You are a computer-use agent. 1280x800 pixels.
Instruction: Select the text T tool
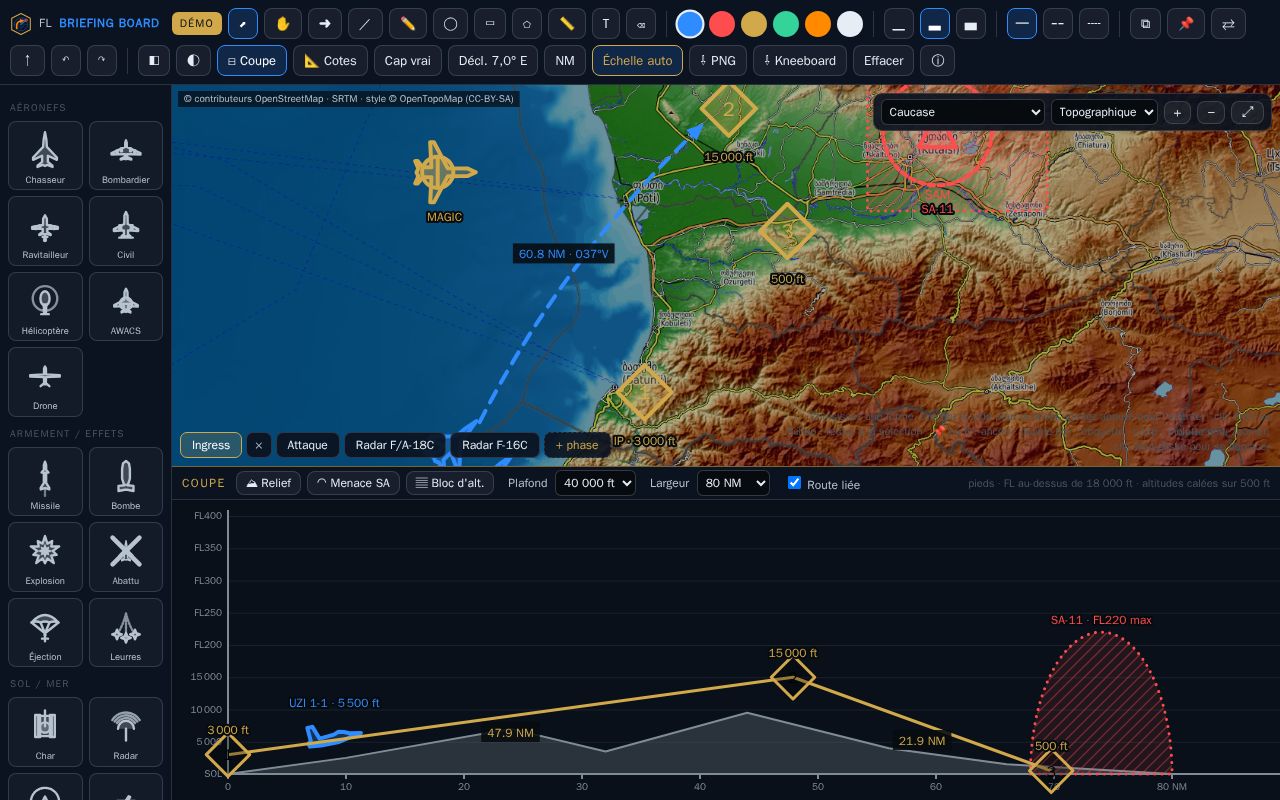click(606, 23)
